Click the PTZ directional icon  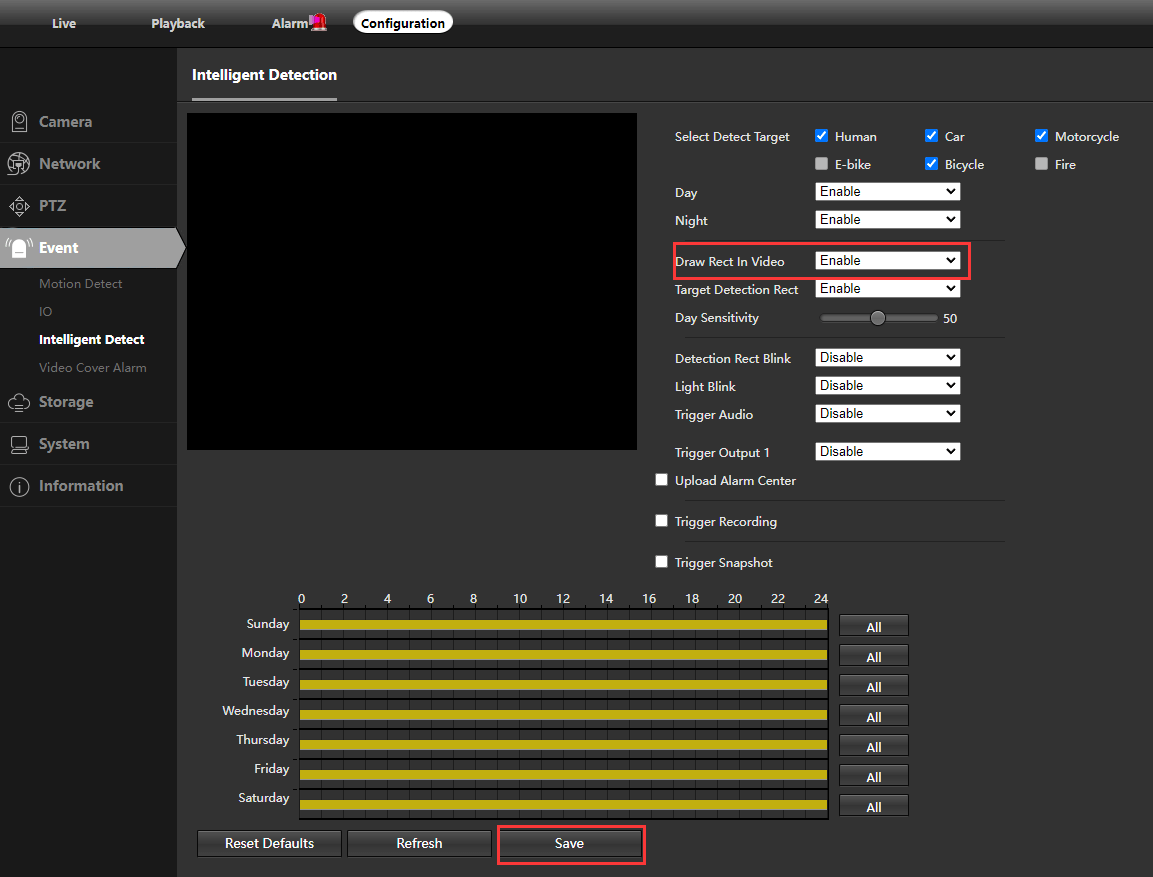point(19,206)
